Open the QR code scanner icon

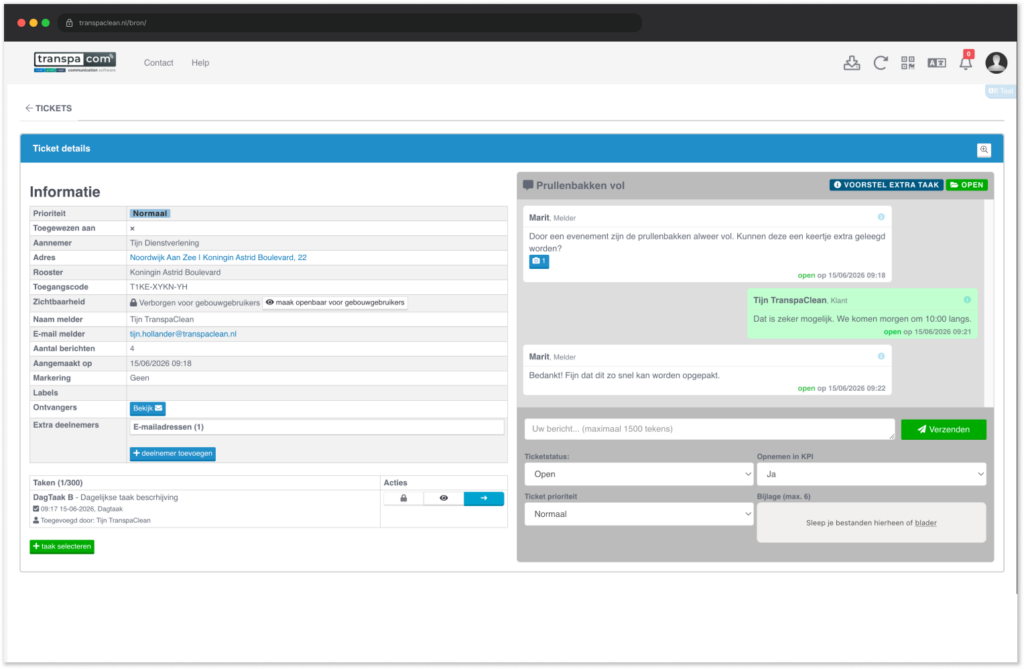(908, 63)
